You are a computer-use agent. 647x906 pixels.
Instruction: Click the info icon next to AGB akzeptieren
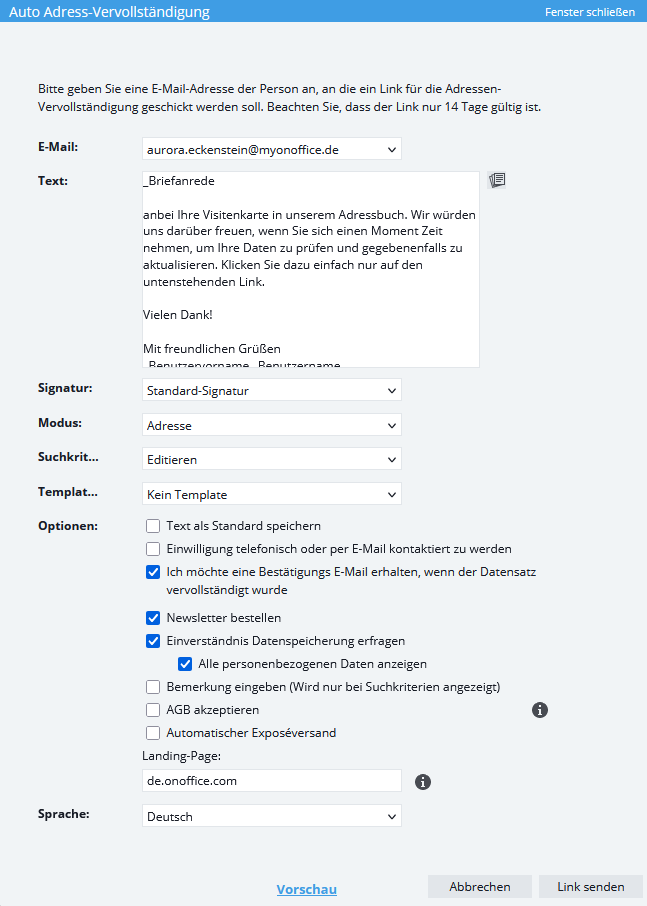pos(540,710)
